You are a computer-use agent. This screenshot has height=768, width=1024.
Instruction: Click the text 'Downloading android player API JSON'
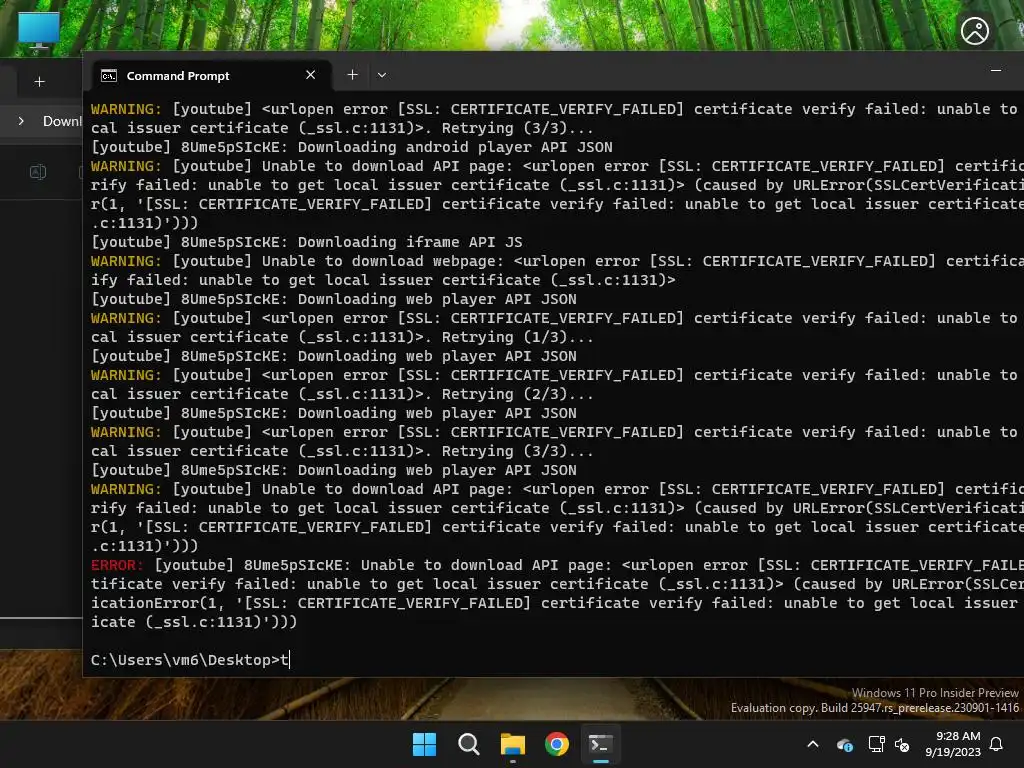point(455,147)
